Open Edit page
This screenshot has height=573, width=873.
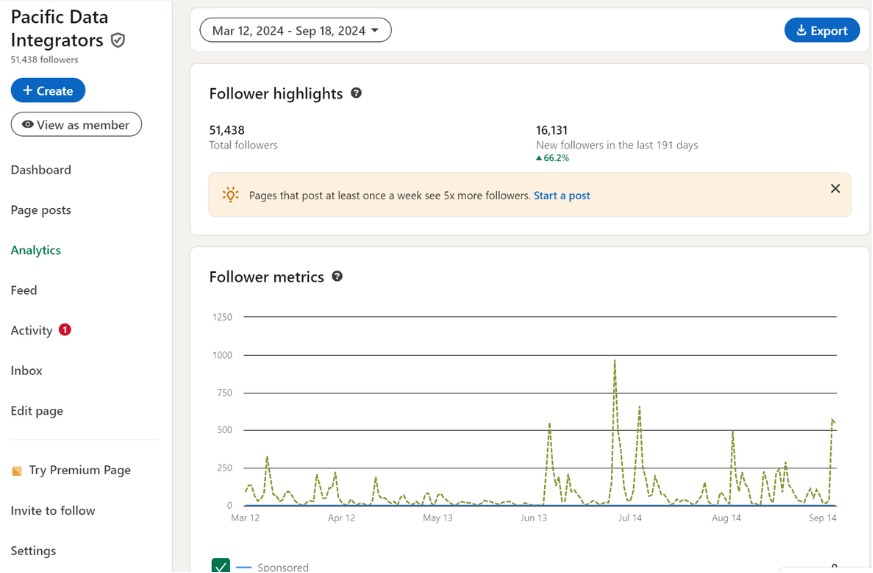click(37, 411)
